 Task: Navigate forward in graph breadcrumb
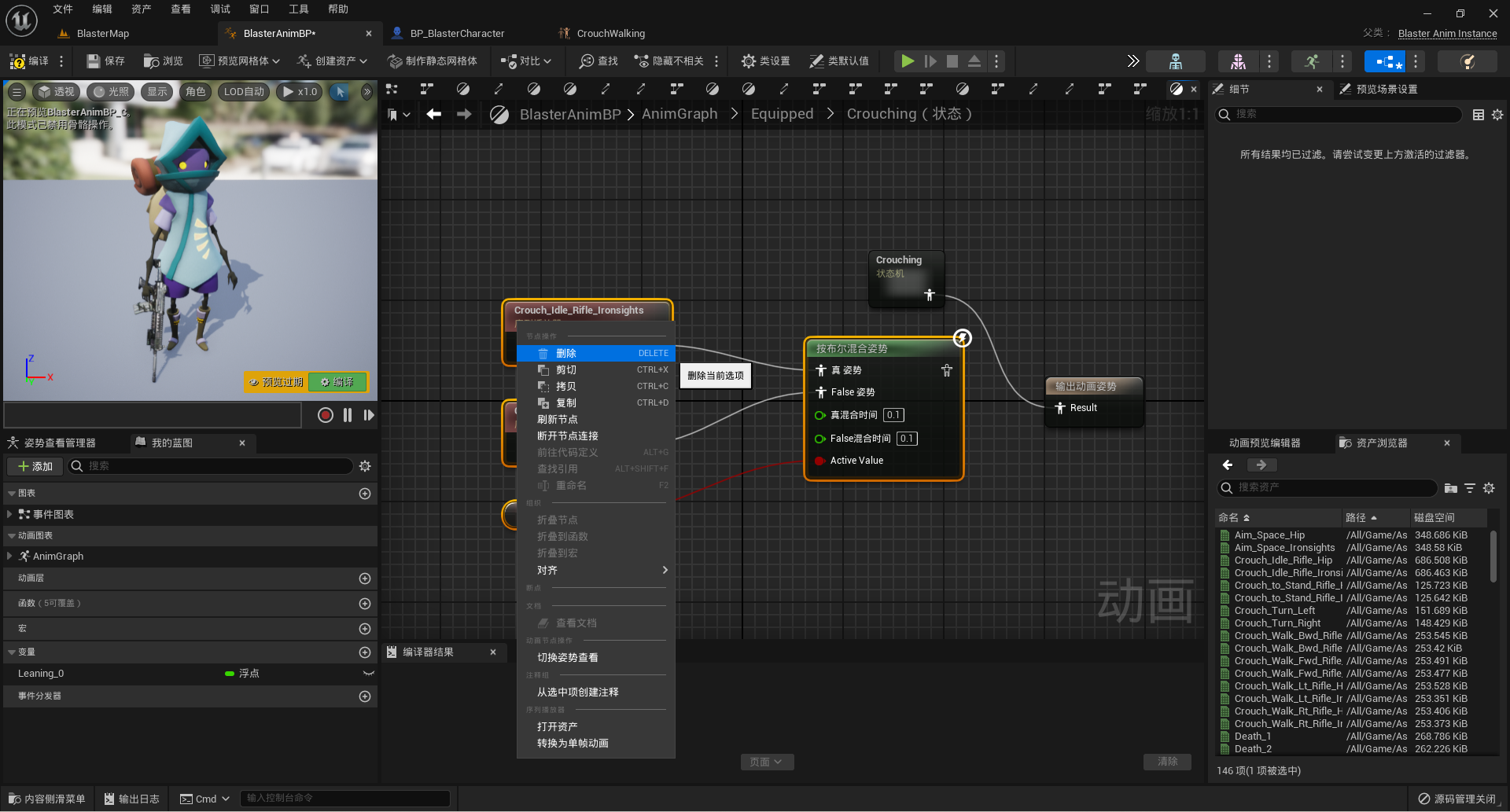pos(465,114)
